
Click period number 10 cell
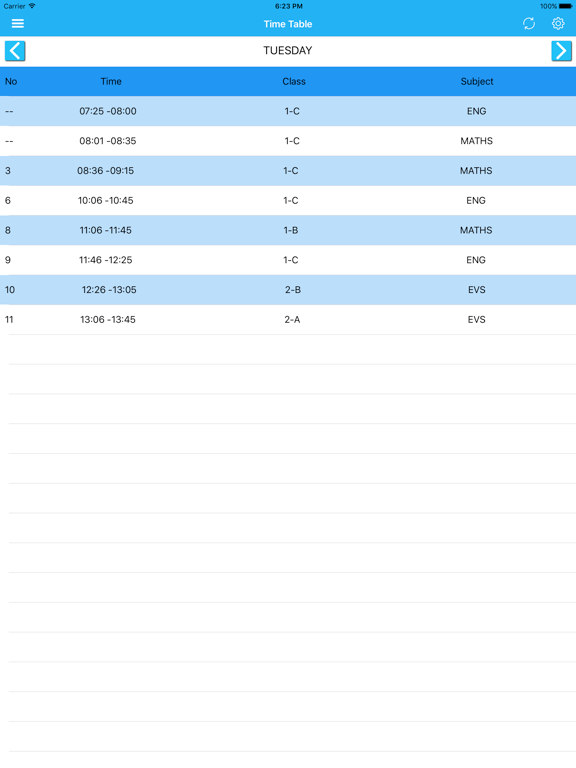coord(10,290)
